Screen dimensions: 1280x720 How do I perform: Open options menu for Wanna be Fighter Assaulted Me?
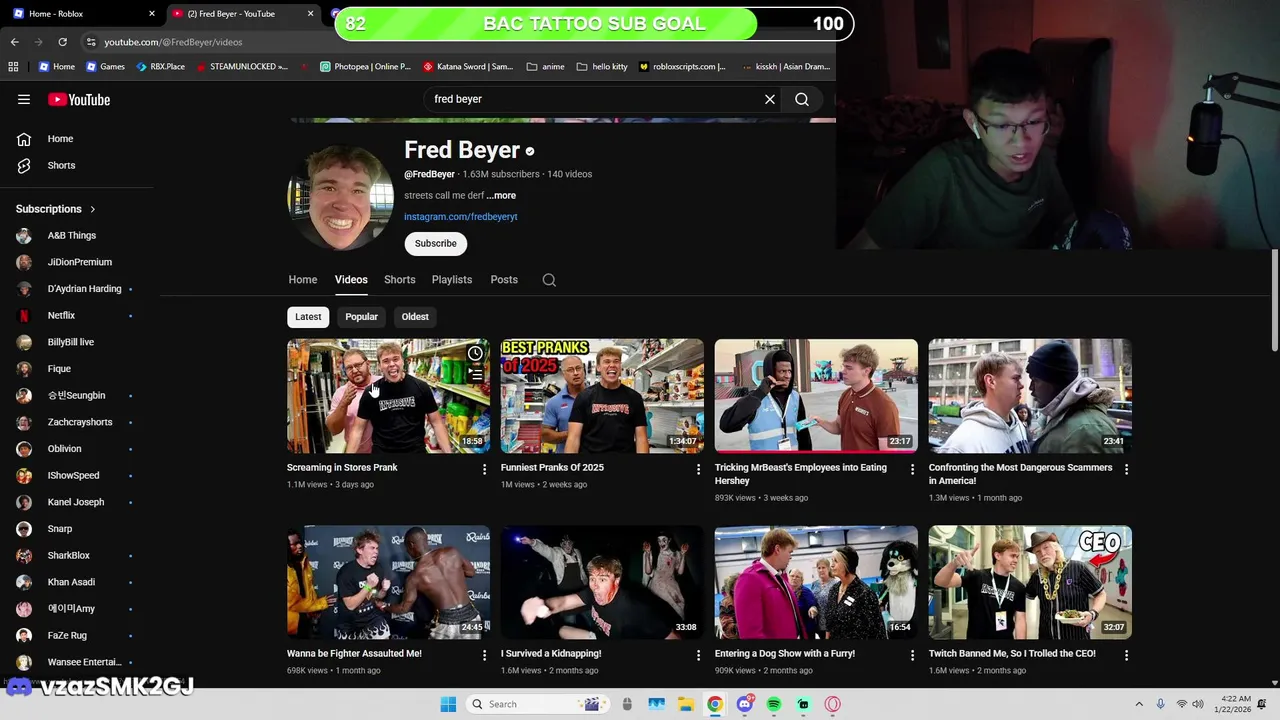coord(484,655)
